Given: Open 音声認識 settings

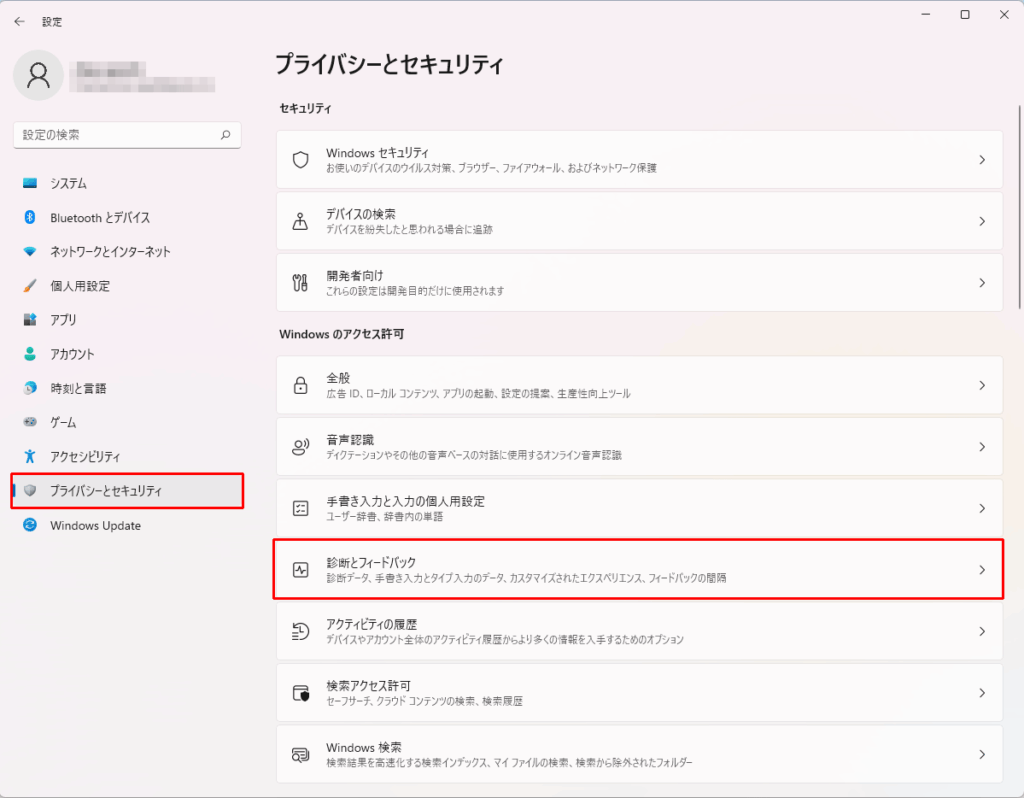Looking at the screenshot, I should (639, 447).
